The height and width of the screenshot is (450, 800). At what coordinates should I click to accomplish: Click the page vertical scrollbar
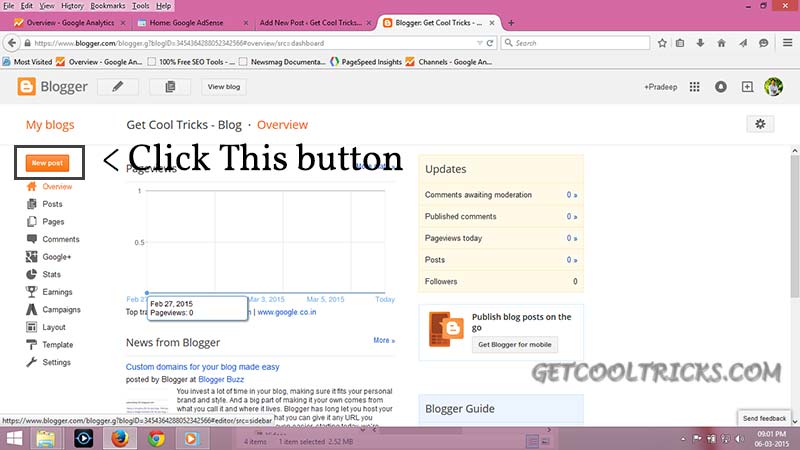[x=794, y=227]
